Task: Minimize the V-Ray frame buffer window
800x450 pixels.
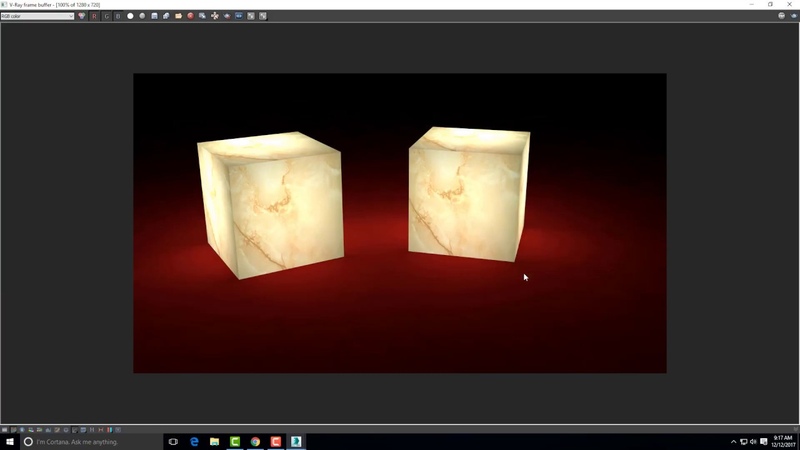Action: 752,5
